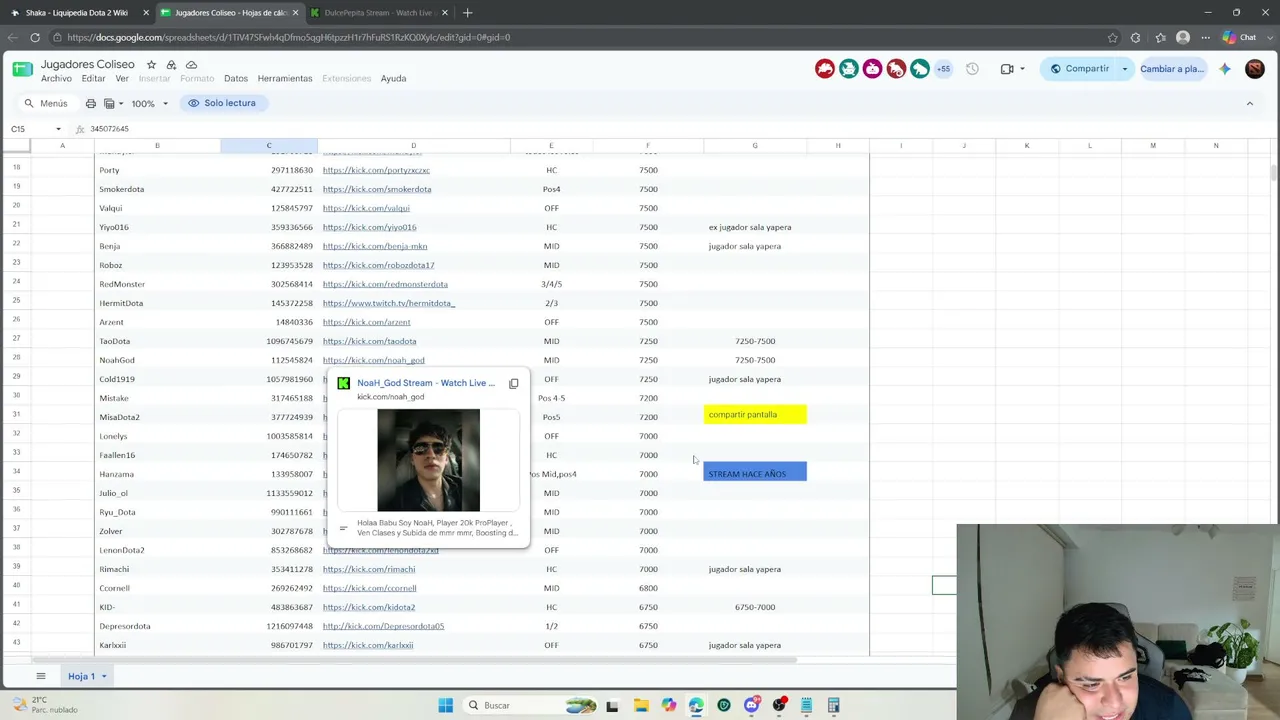Screen dimensions: 1280x720
Task: Open the kick.com/valqui link
Action: click(366, 208)
